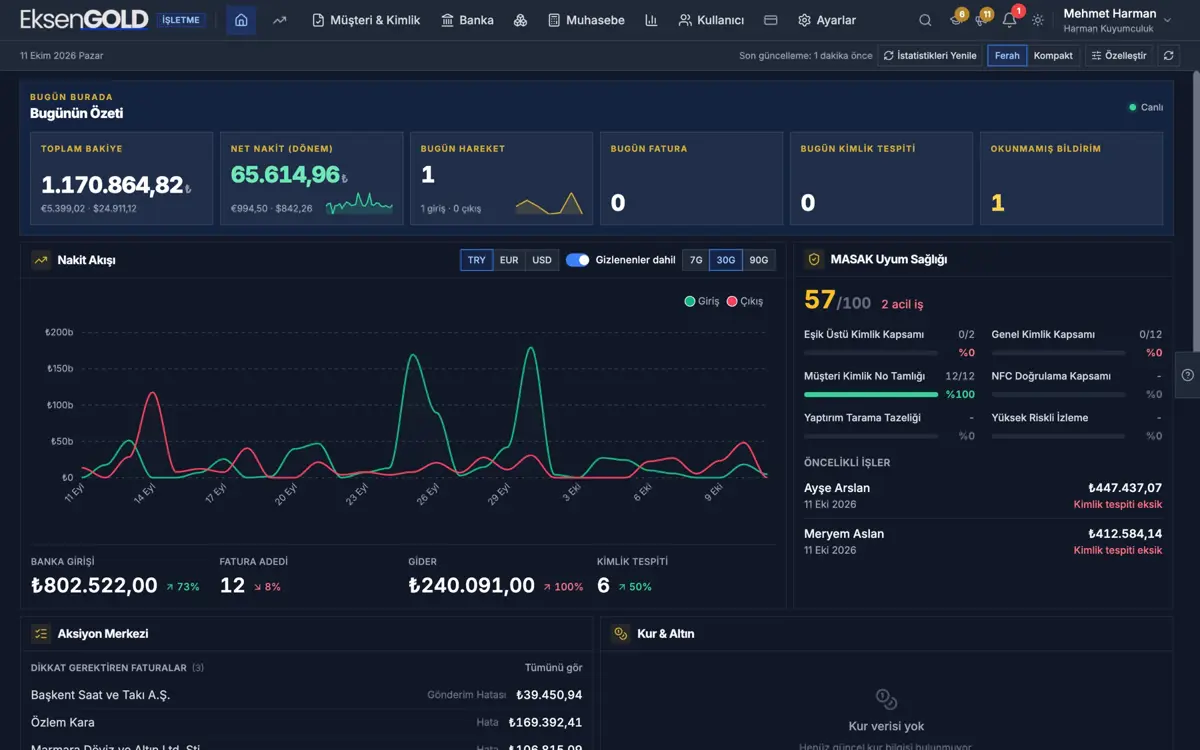Open the Muhasebe menu
Viewport: 1200px width, 750px height.
point(586,20)
